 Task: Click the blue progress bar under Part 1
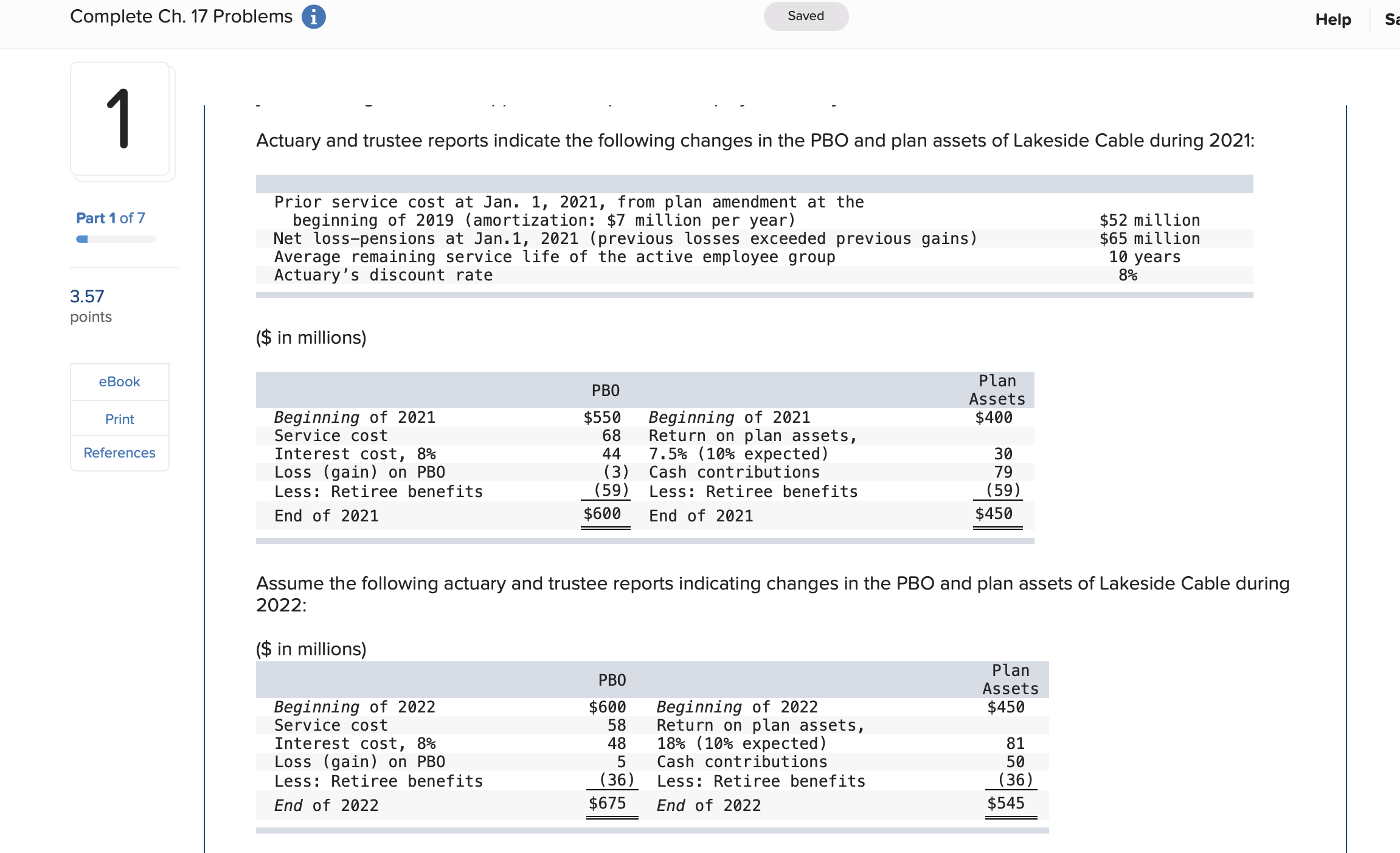pyautogui.click(x=117, y=239)
